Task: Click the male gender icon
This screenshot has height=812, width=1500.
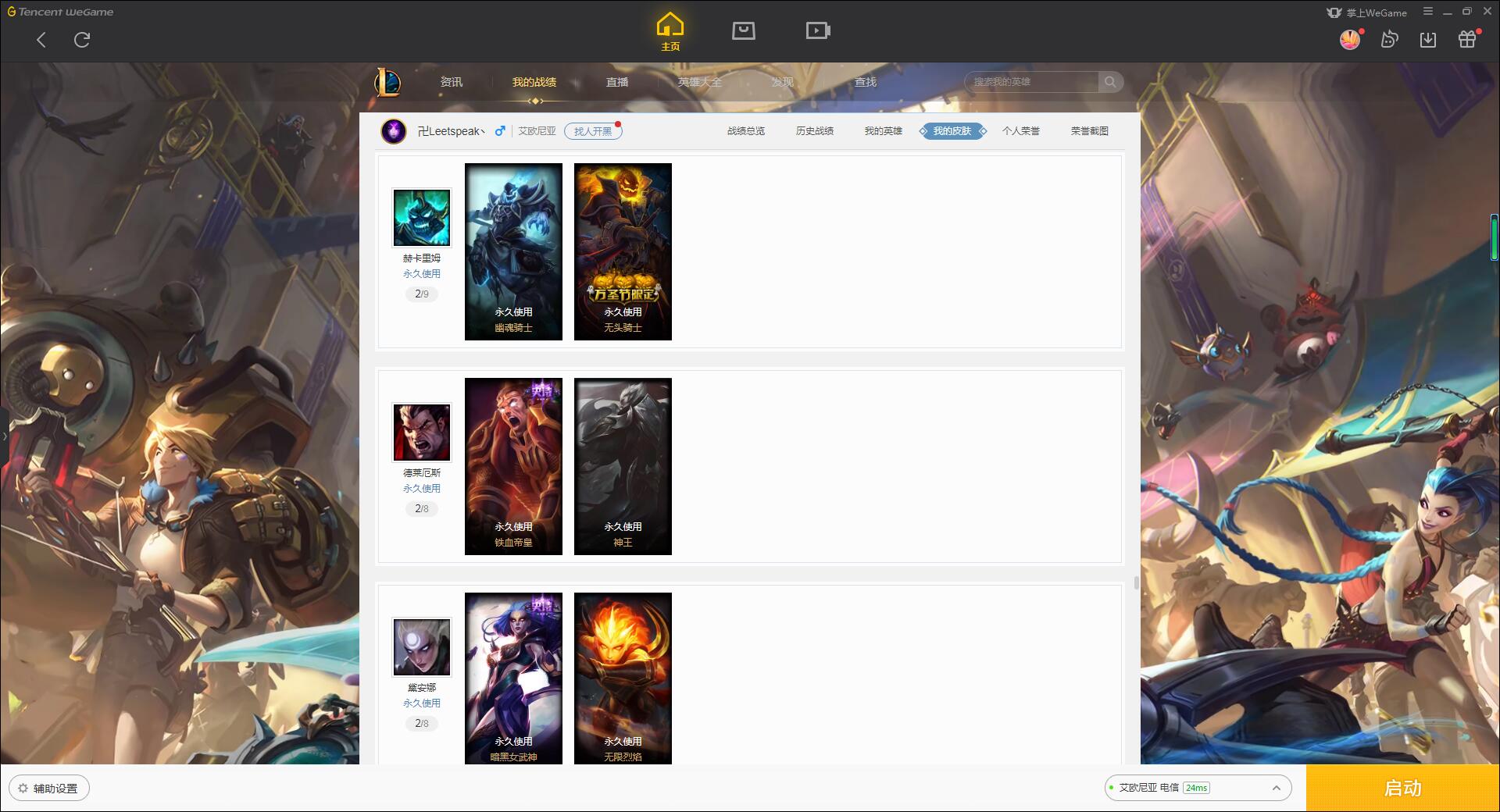Action: (x=500, y=130)
